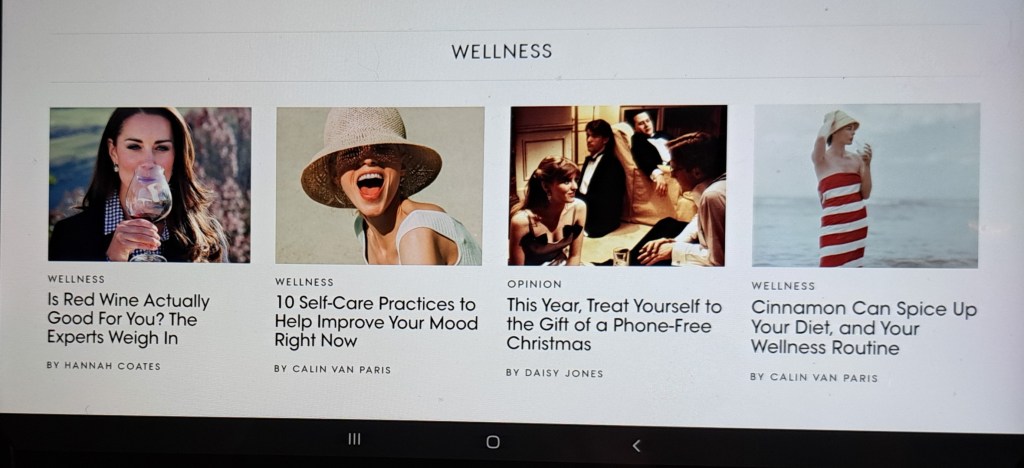
Task: Select the WELLNESS section heading
Action: pos(502,52)
